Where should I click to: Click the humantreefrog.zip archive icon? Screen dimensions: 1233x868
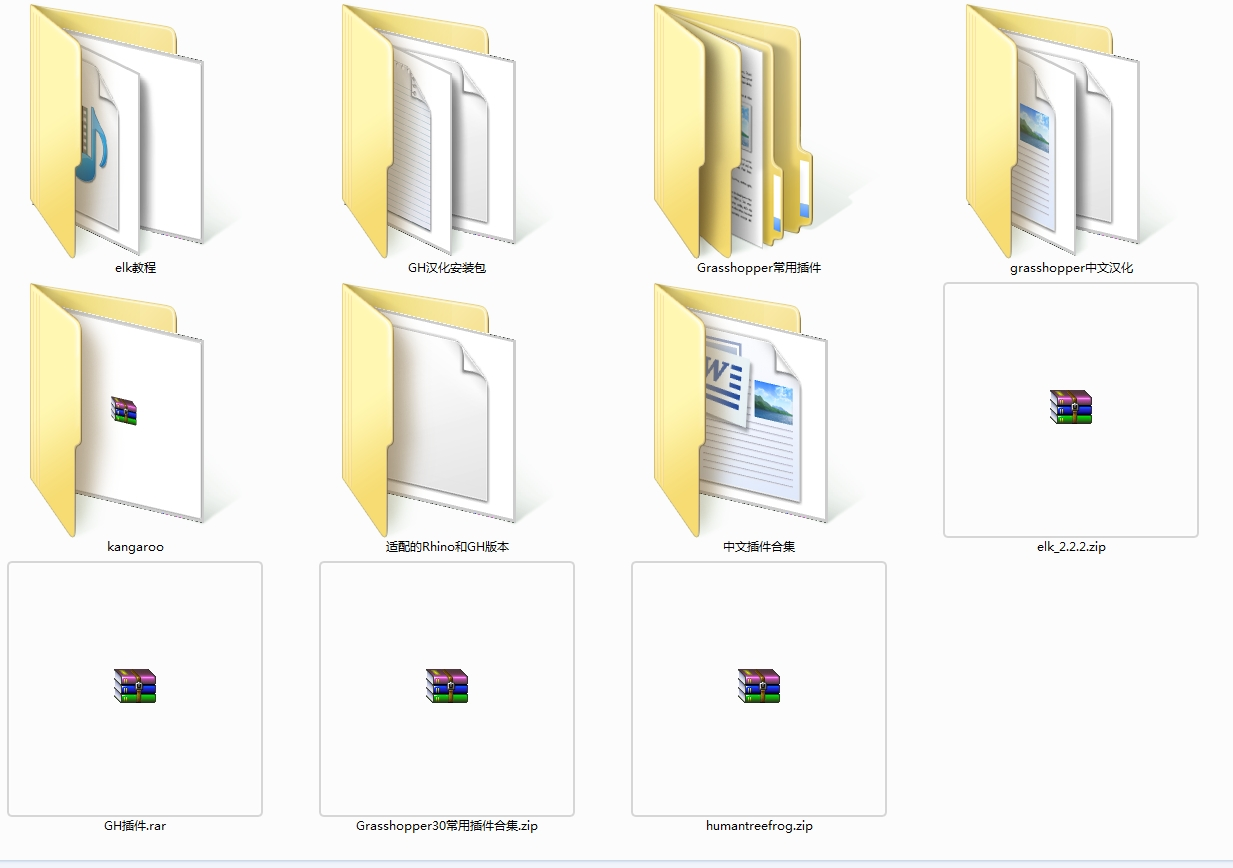coord(759,687)
